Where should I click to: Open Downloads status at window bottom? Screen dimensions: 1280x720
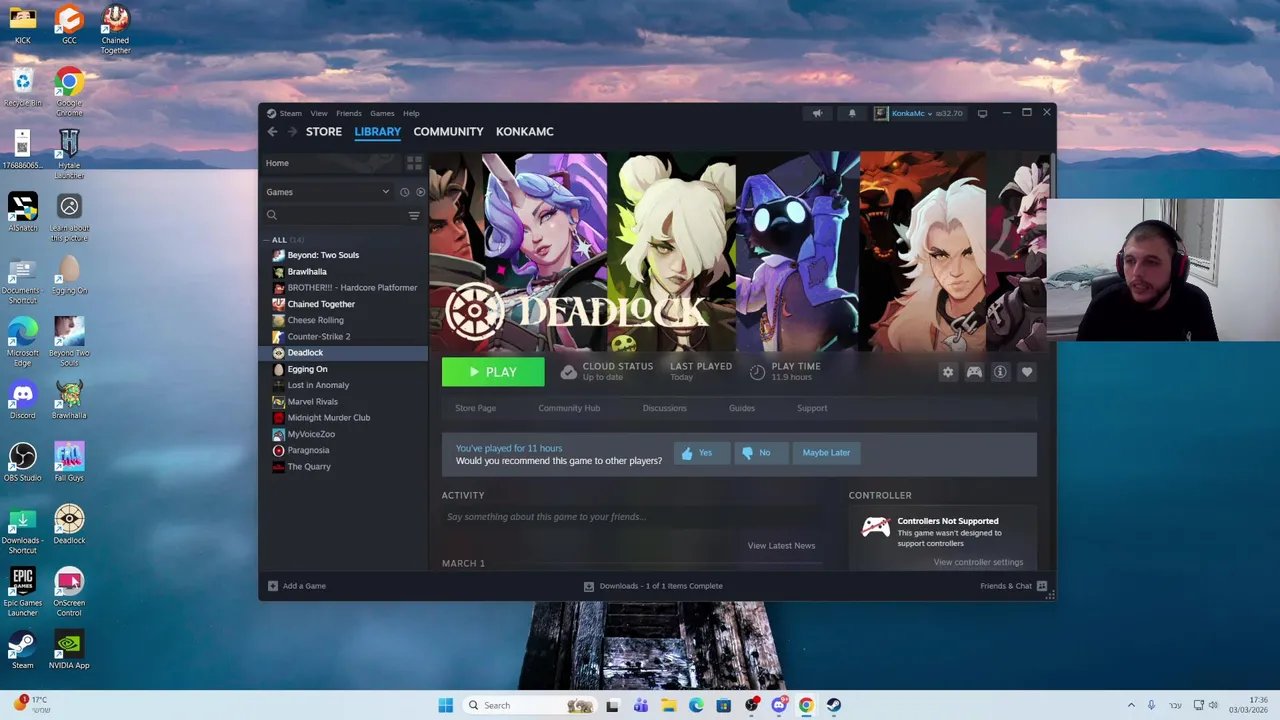[x=653, y=586]
